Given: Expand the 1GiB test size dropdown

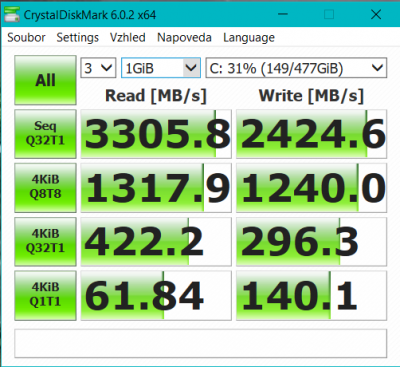Looking at the screenshot, I should pos(161,68).
